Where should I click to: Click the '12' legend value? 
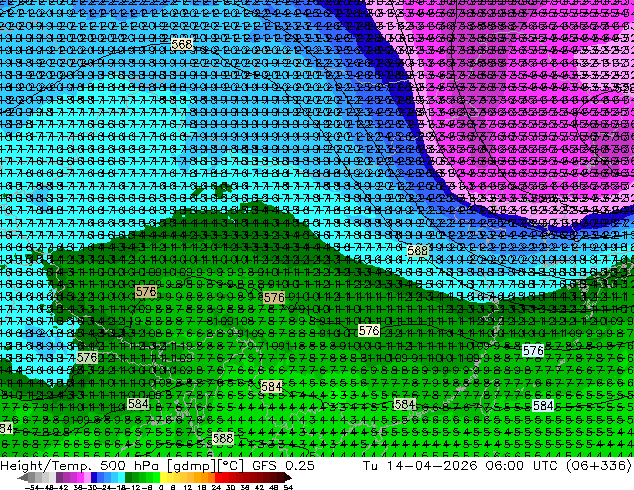(x=187, y=488)
